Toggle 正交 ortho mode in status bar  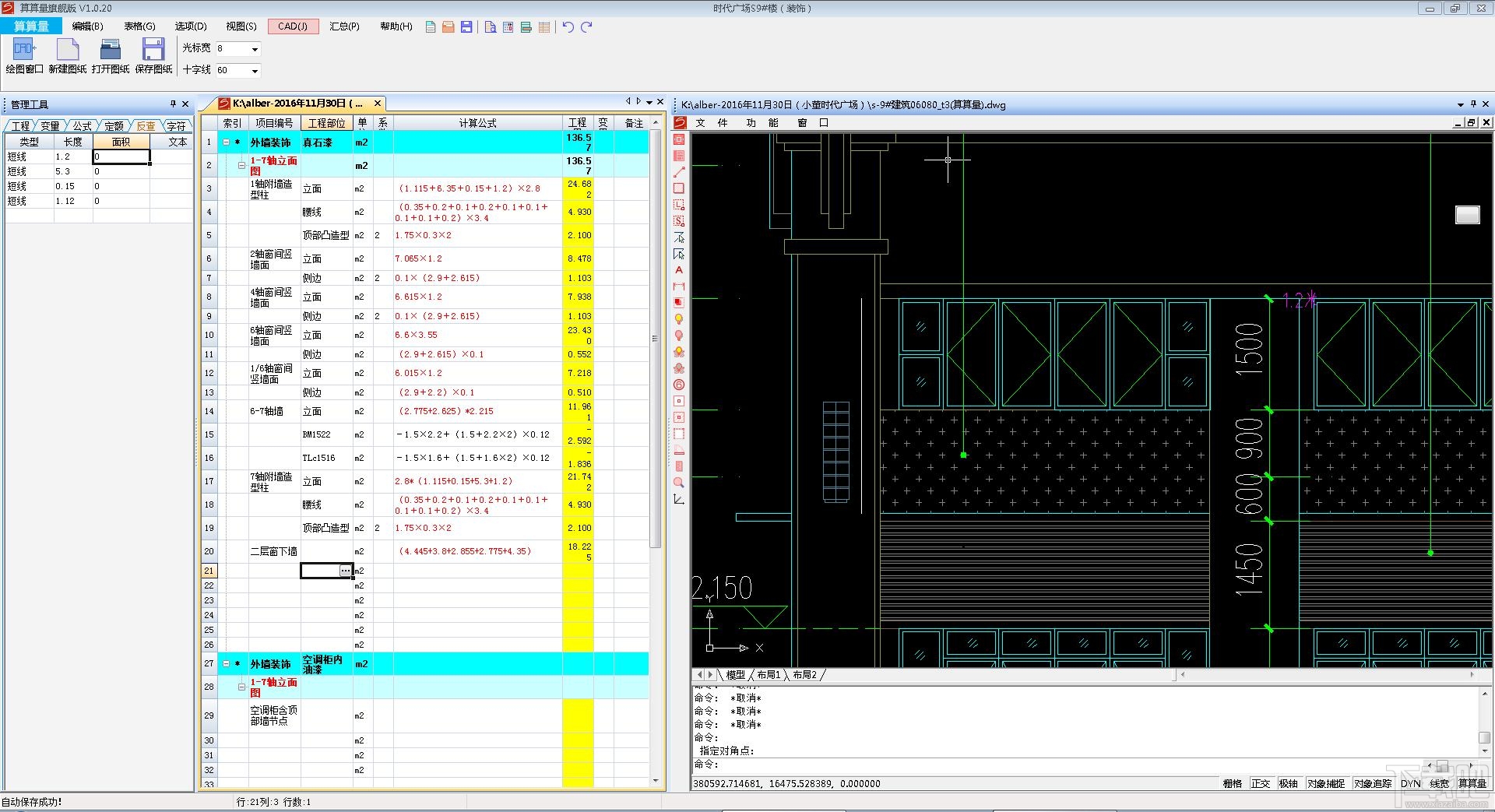(x=1260, y=783)
